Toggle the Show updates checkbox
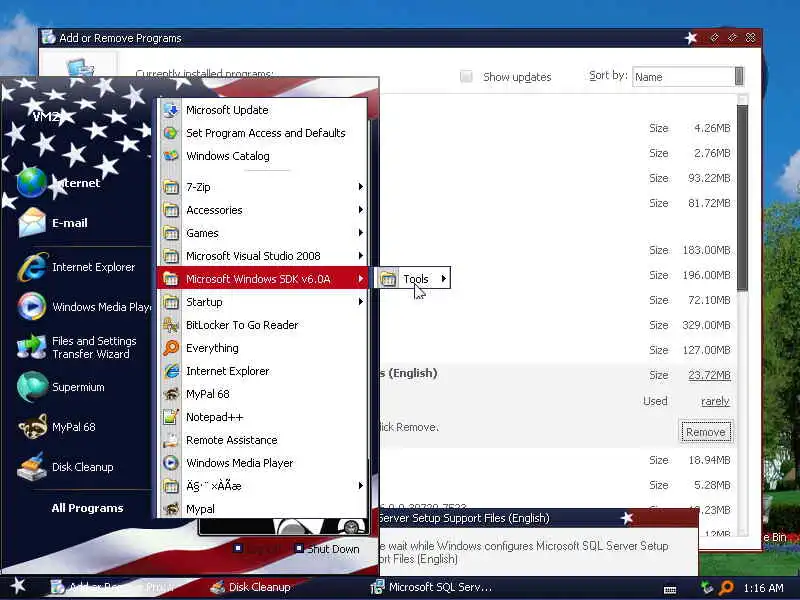The image size is (800, 600). [x=466, y=77]
